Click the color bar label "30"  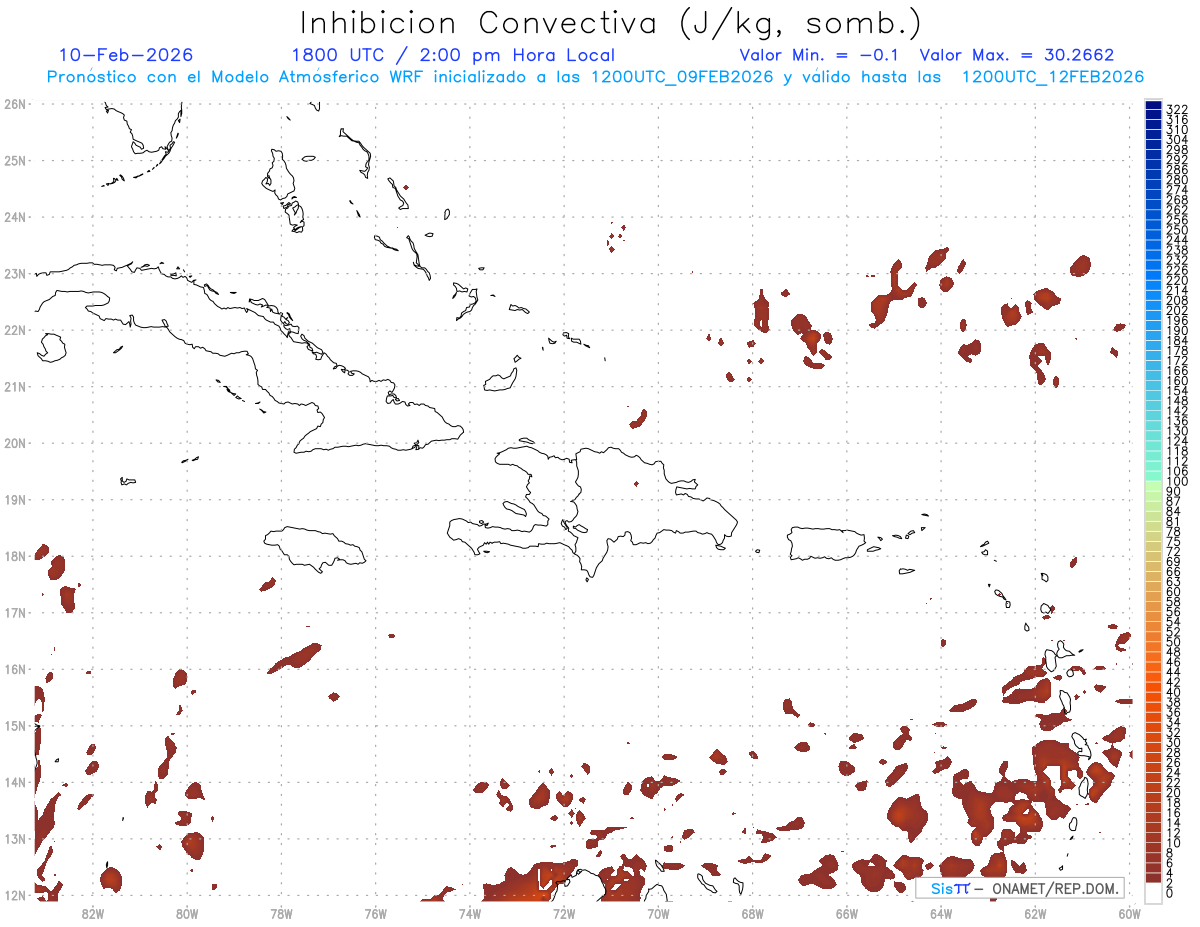click(x=1174, y=742)
